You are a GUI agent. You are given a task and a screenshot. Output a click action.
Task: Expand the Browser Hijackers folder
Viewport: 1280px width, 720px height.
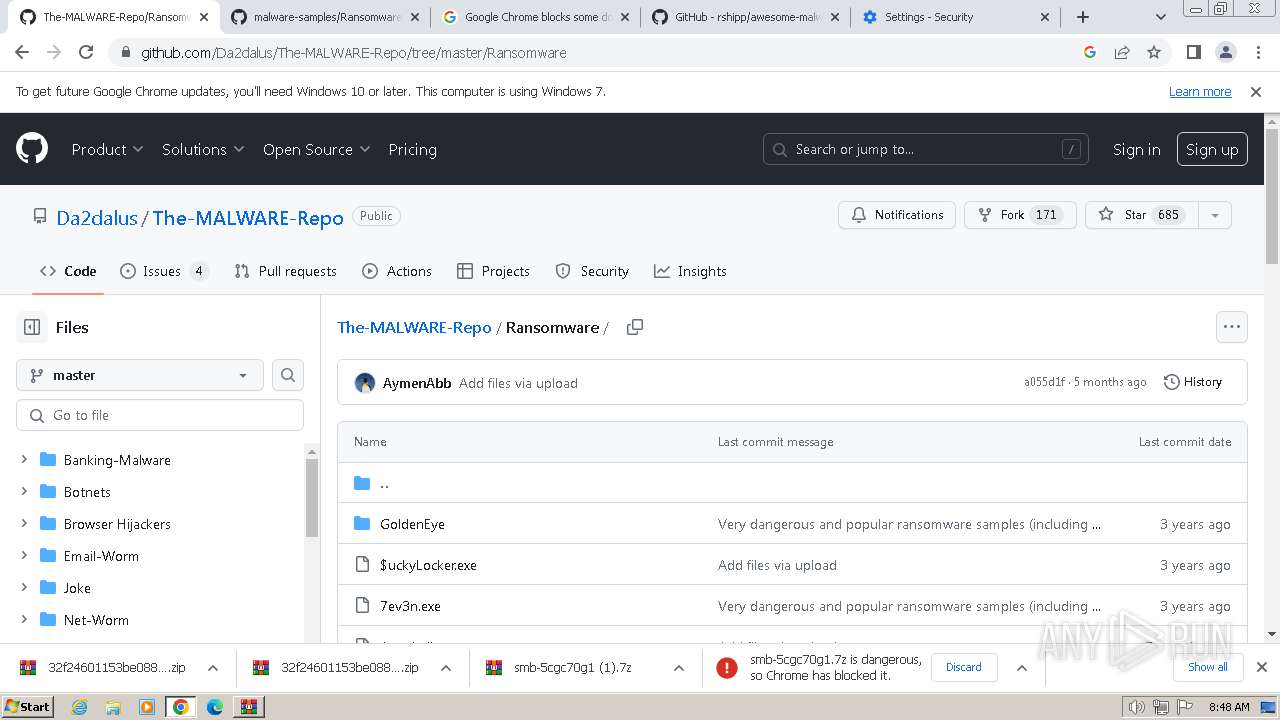(x=24, y=524)
